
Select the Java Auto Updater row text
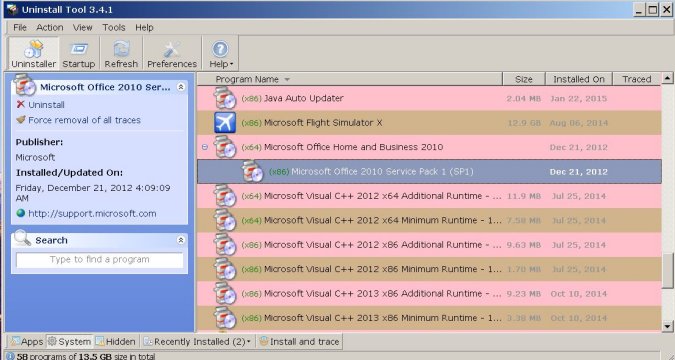point(303,98)
